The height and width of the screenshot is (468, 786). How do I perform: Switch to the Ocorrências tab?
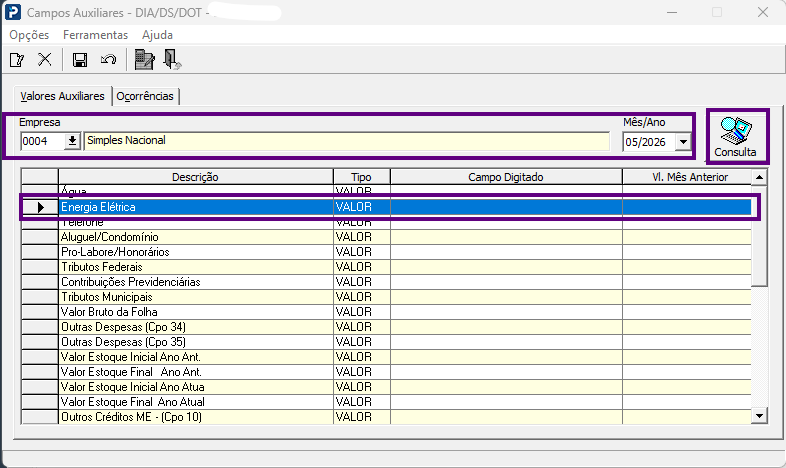coord(145,96)
